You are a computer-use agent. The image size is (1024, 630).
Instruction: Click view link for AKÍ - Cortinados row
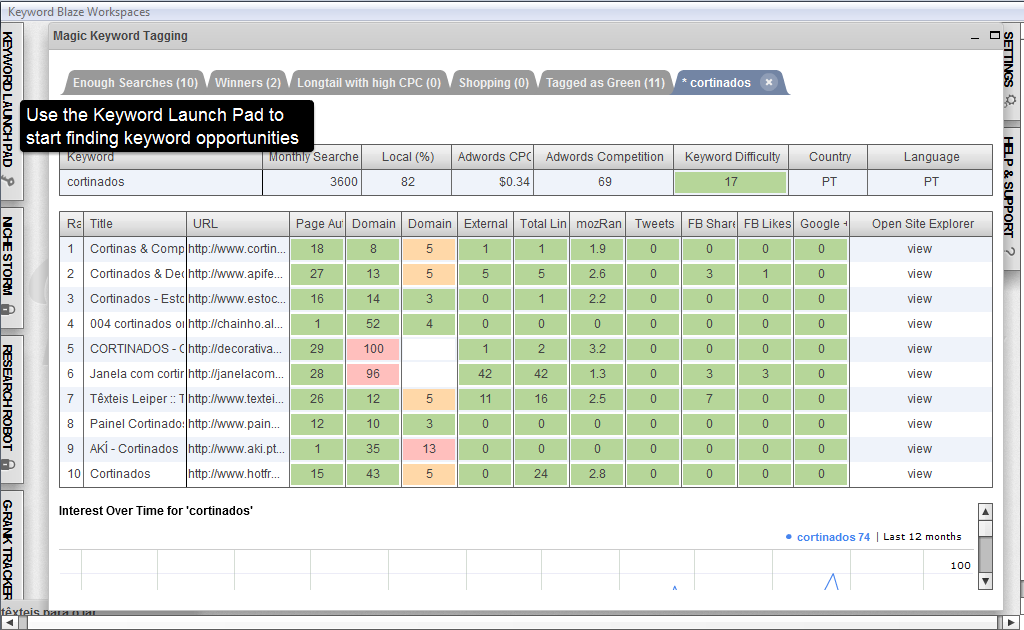click(x=919, y=449)
